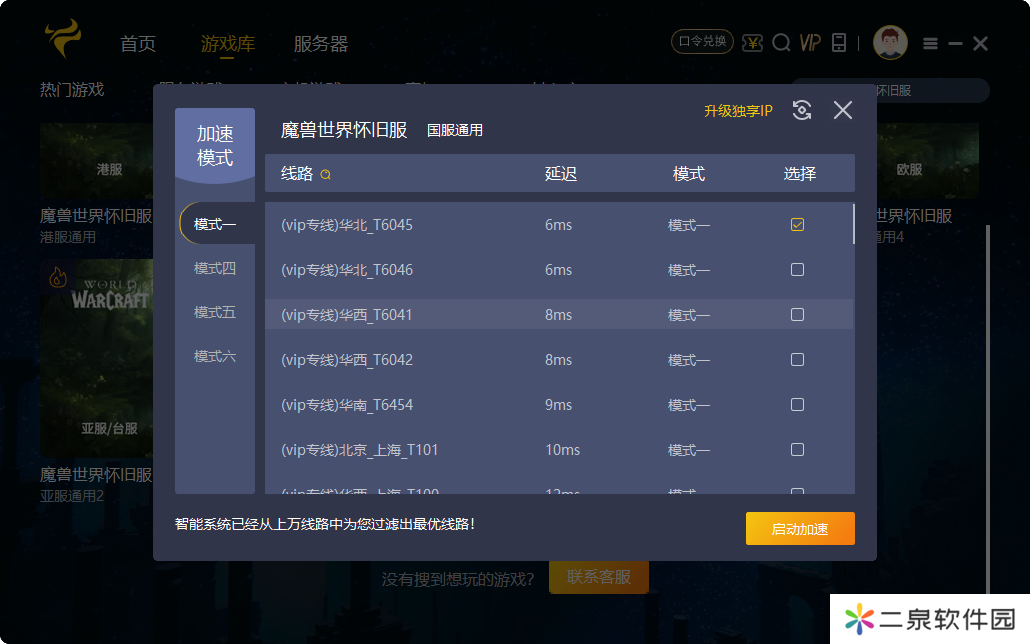
Task: Select the 模式五 tab
Action: 215,312
